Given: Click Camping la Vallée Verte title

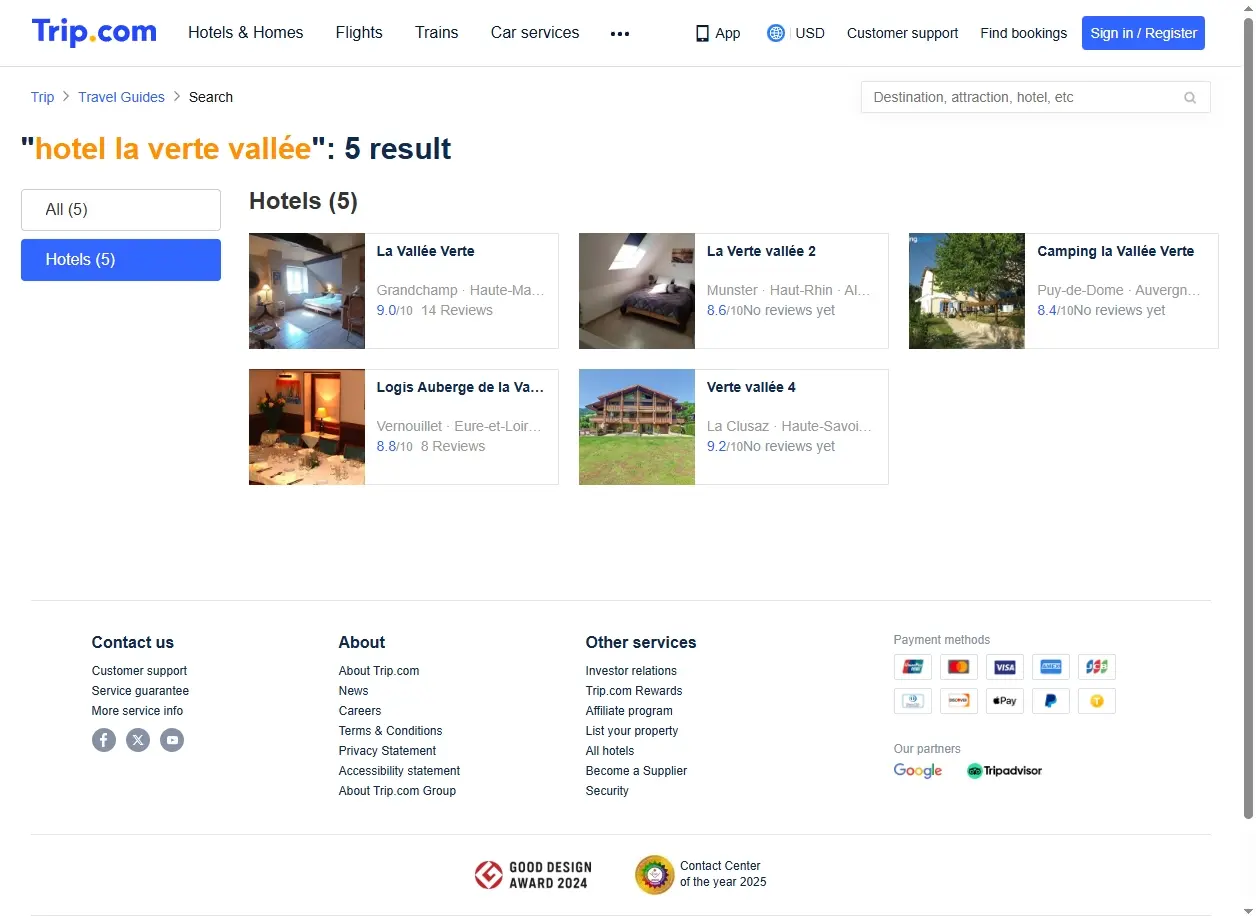Looking at the screenshot, I should click(1116, 251).
